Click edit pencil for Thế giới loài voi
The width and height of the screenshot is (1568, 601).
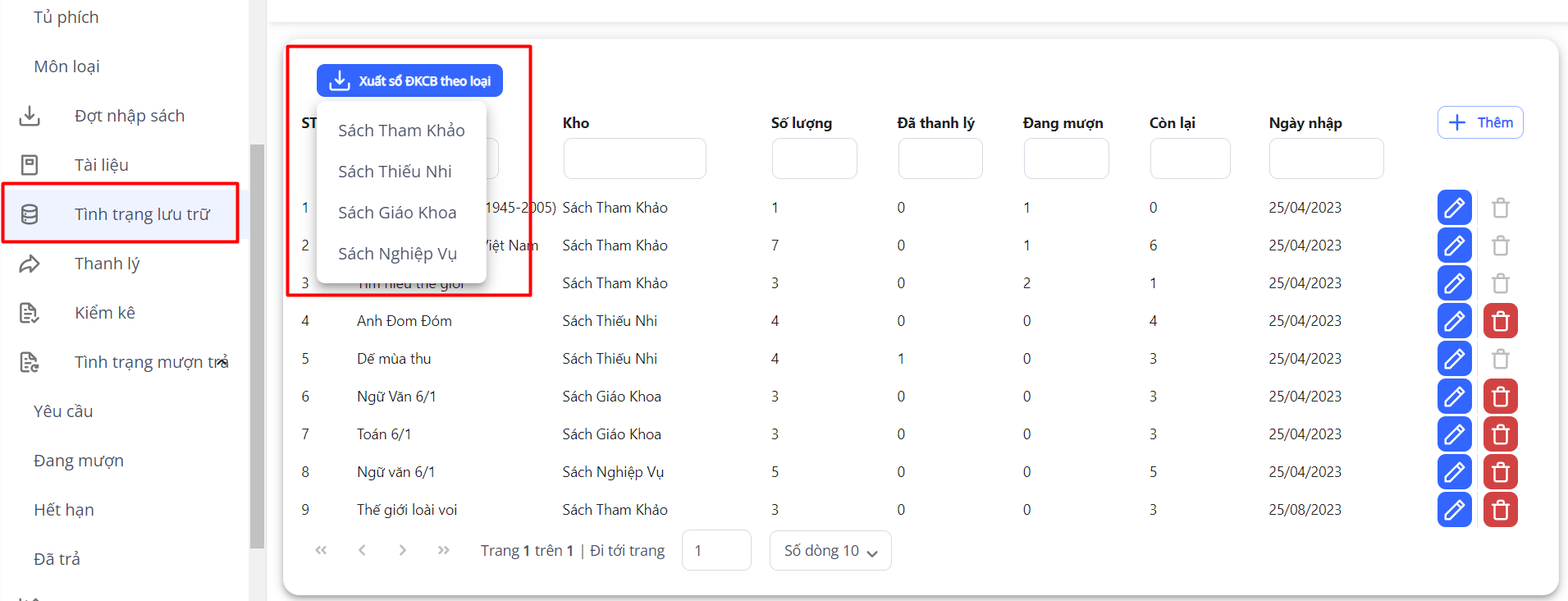(1454, 510)
